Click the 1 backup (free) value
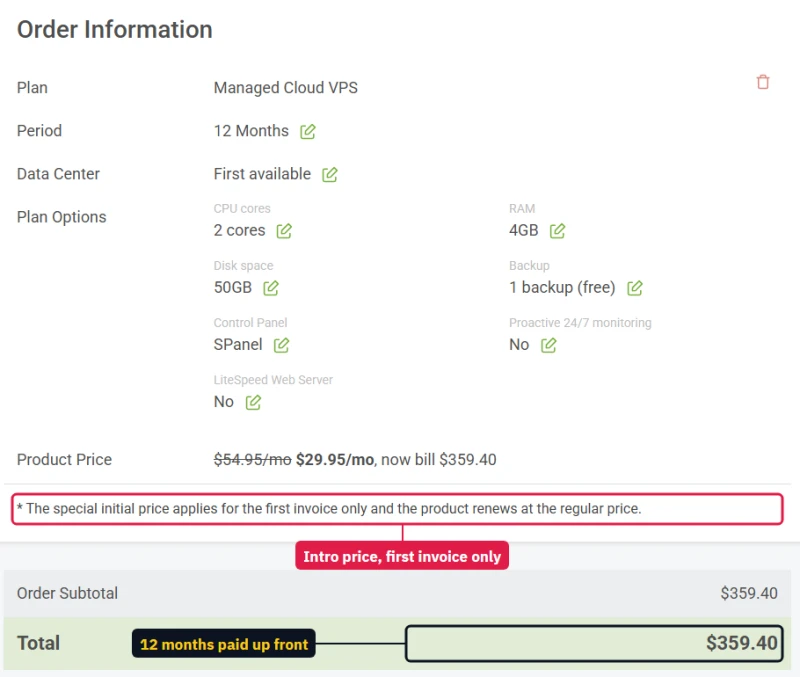 (562, 288)
